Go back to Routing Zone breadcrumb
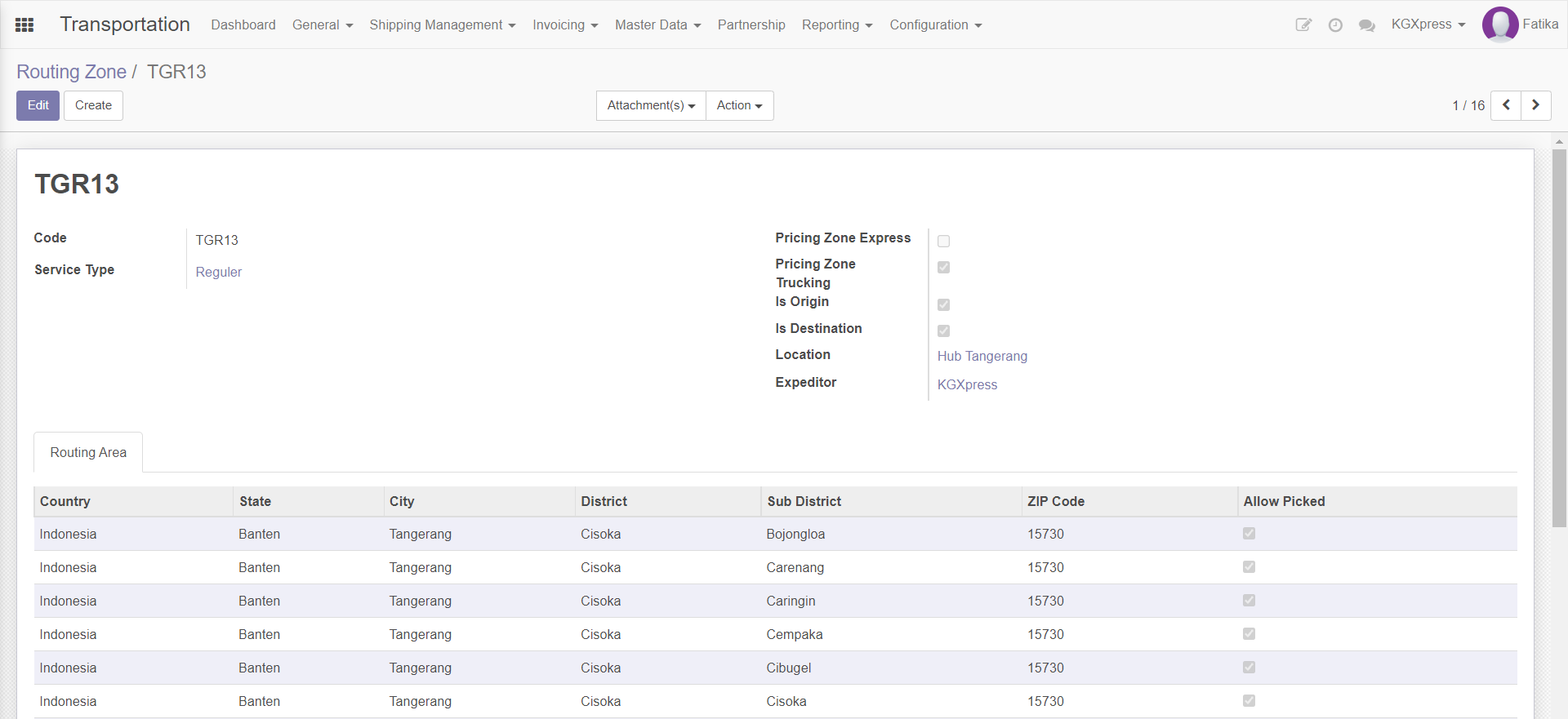 point(71,72)
